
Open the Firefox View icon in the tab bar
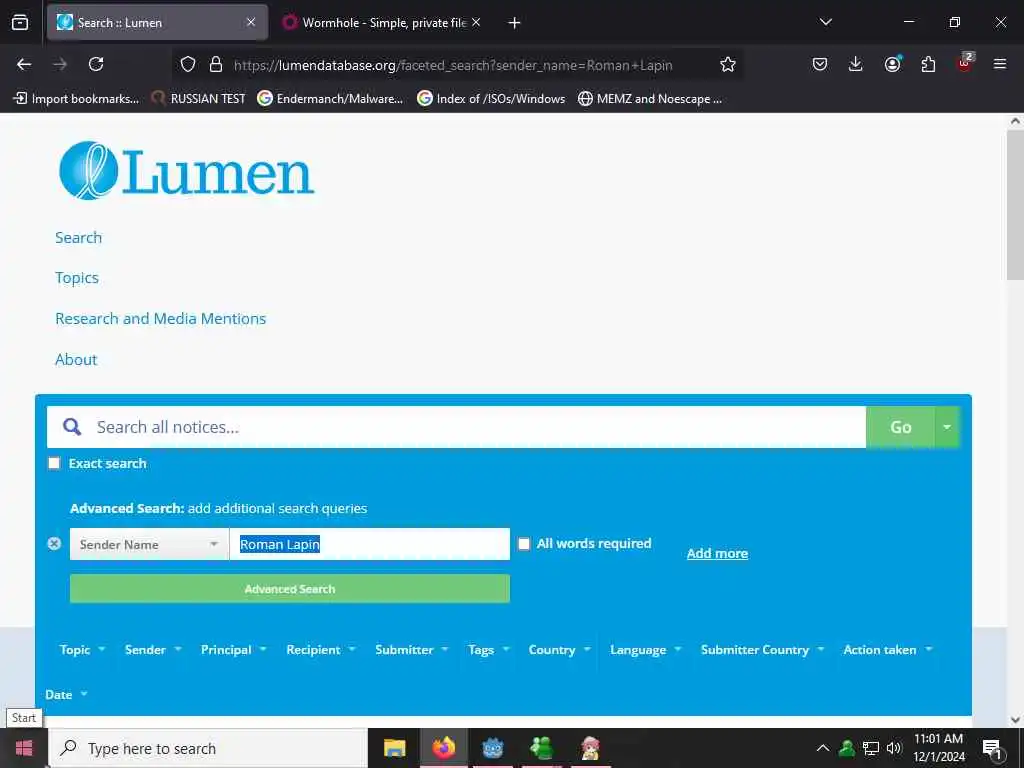(20, 22)
